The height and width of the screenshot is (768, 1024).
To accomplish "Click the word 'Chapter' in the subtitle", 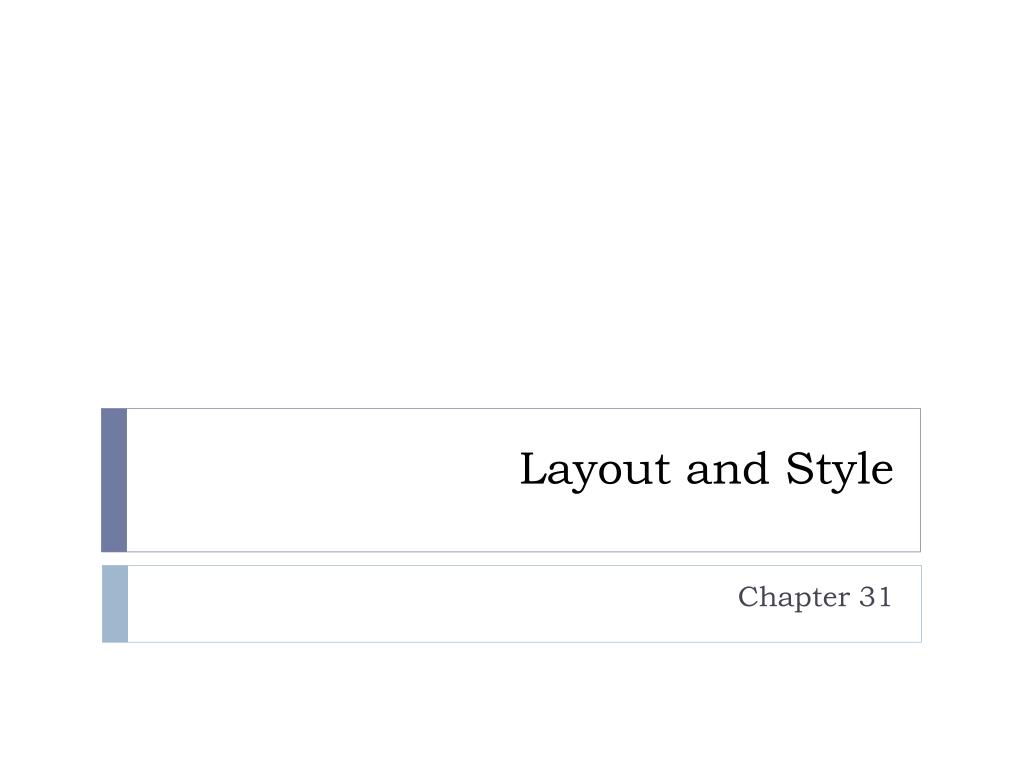I will coord(793,597).
